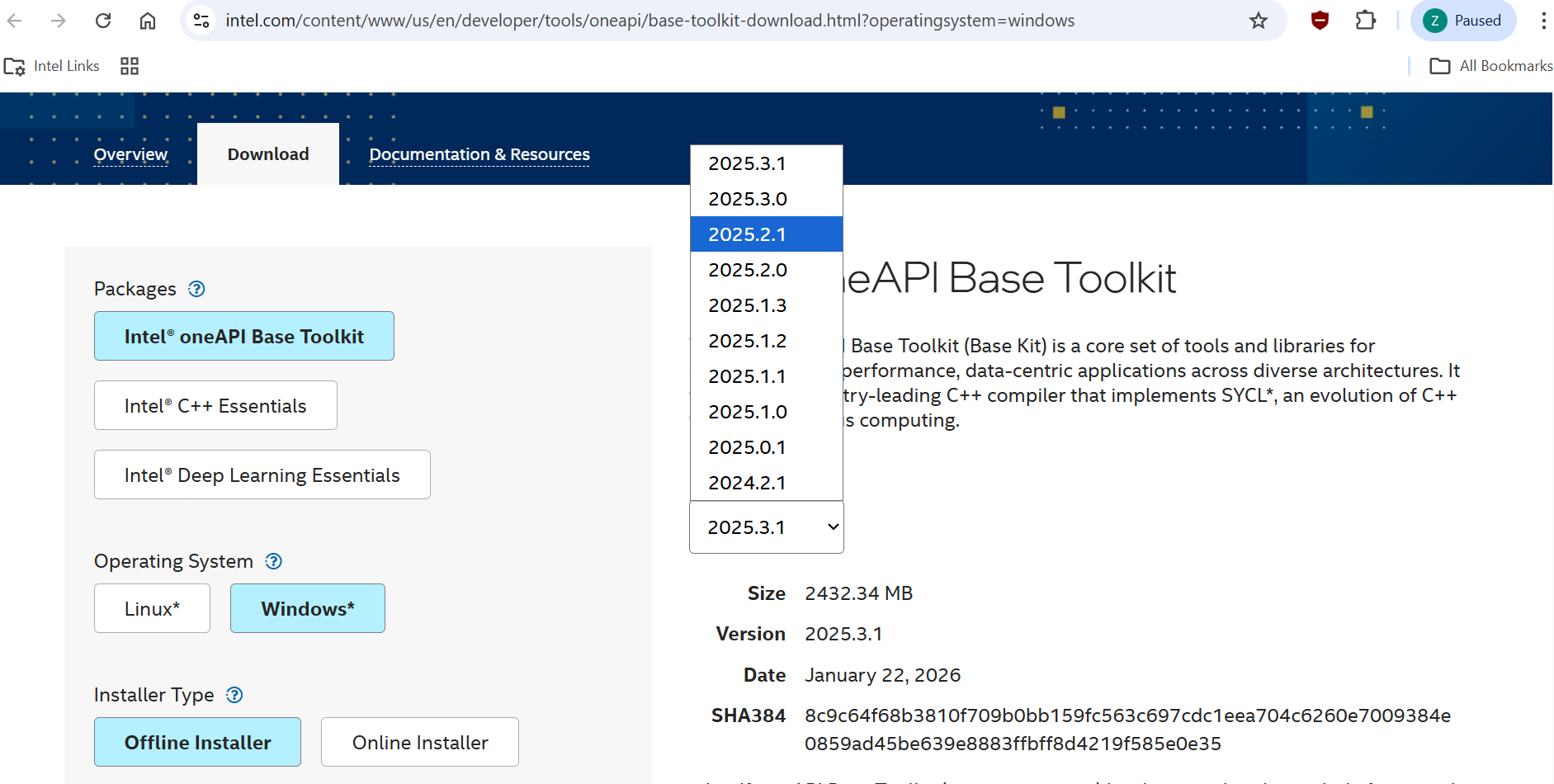Choose the Online Installer option
Viewport: 1554px width, 784px height.
tap(419, 742)
